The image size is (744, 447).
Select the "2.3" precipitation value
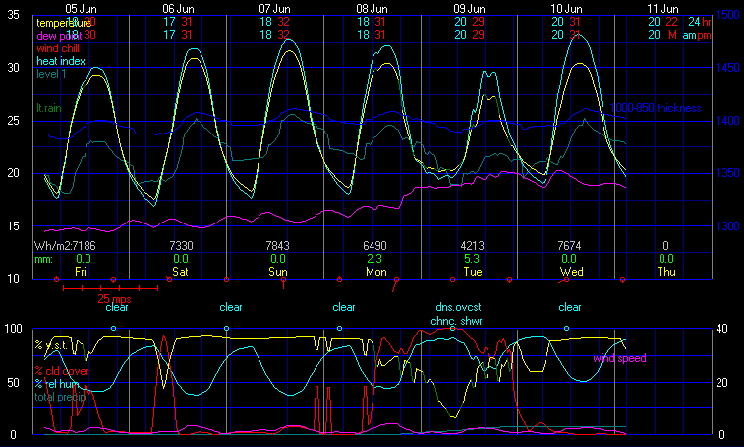point(374,259)
